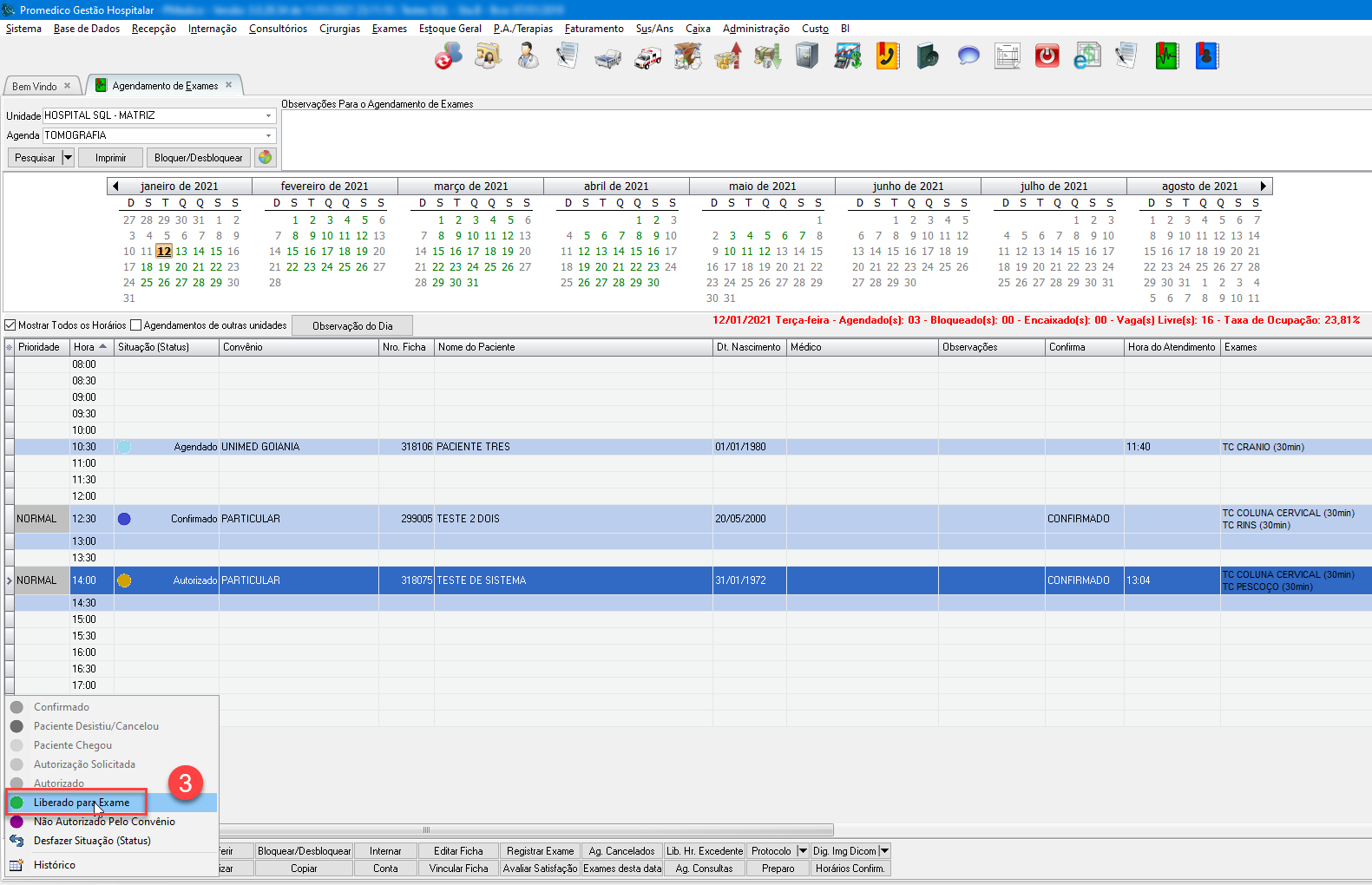
Task: Open the safe vault toolbar icon
Action: [807, 57]
